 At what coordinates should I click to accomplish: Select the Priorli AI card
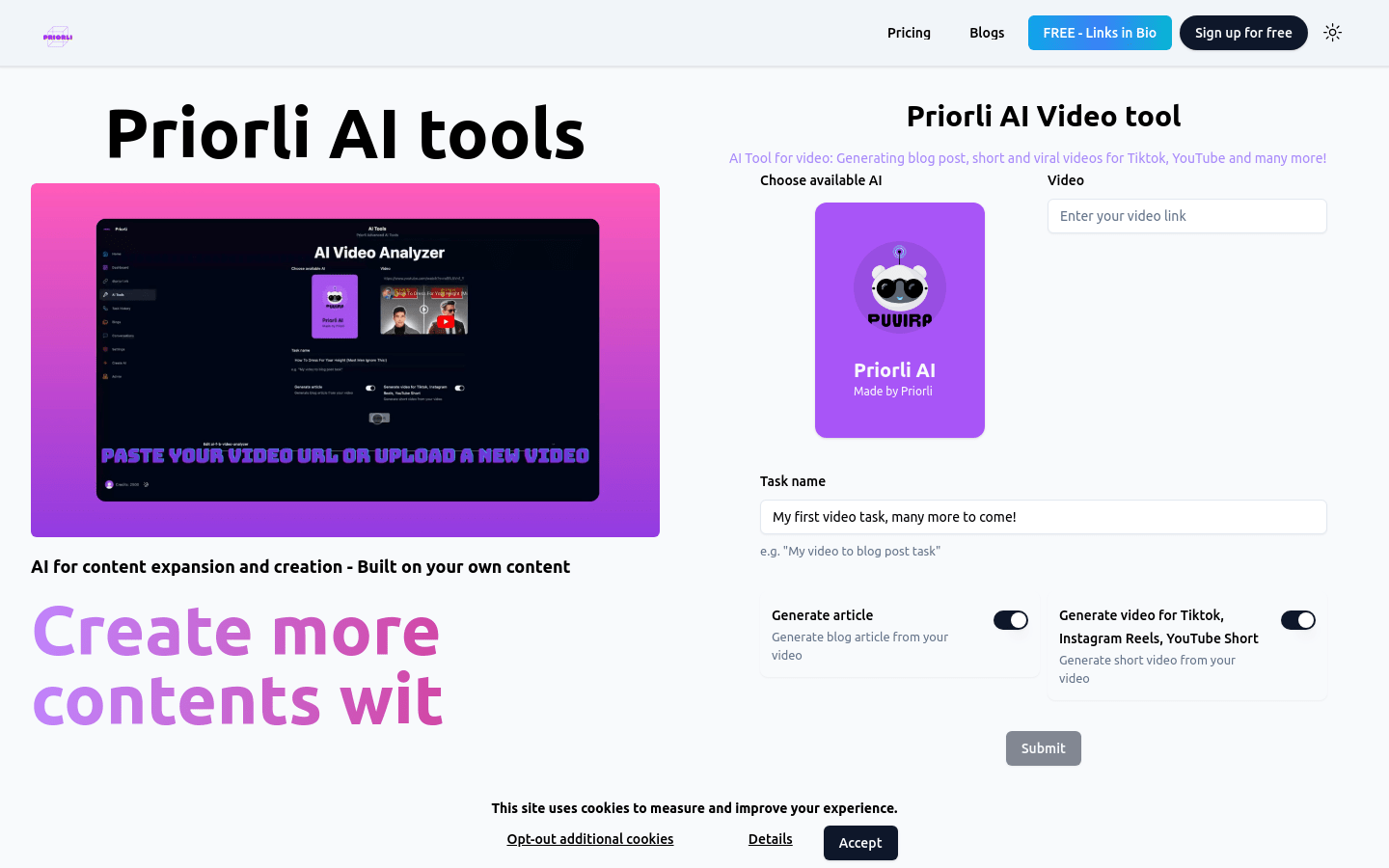click(x=900, y=320)
